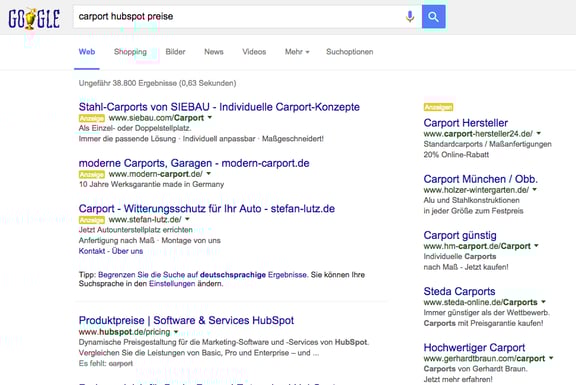Screen dimensions: 576x385
Task: Click Anzeige badge on stefan-lutz.de result
Action: [91, 220]
